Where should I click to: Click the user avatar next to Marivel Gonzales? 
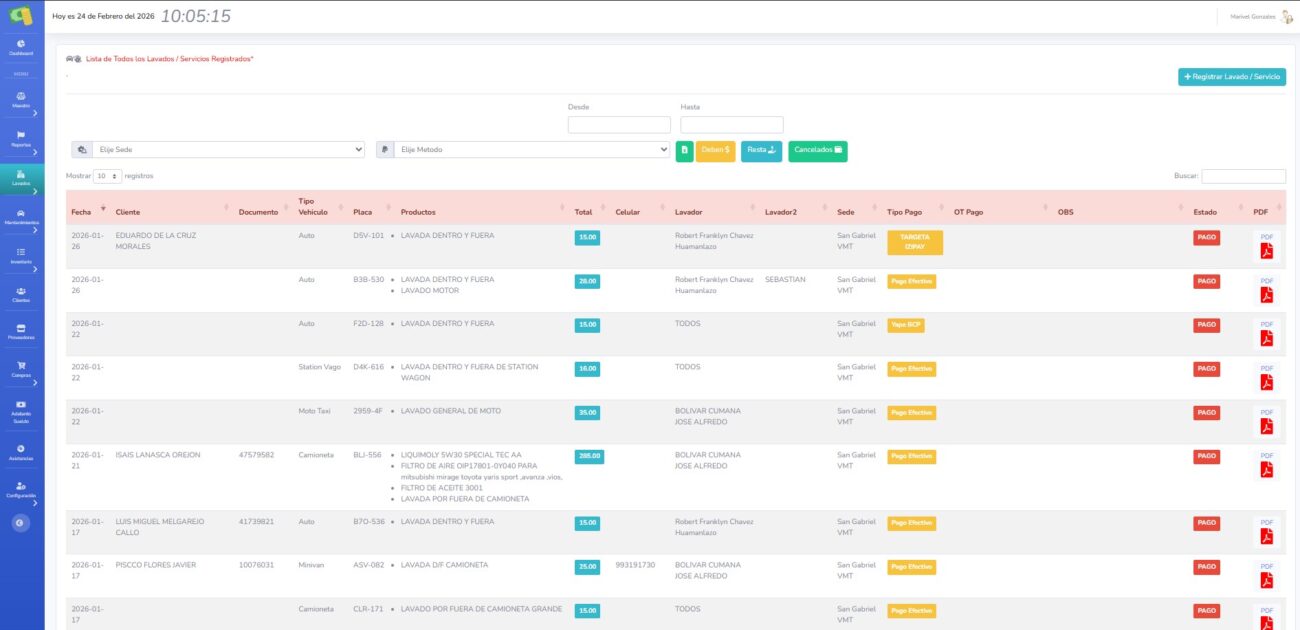coord(1286,16)
